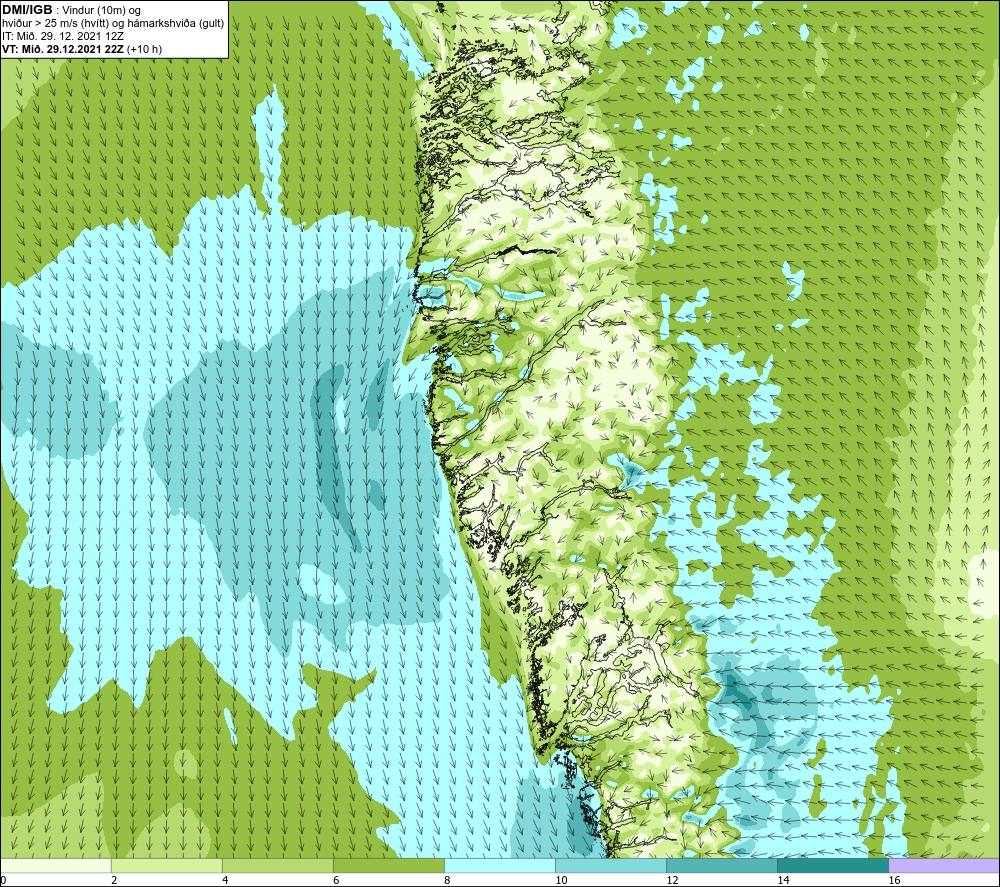1000x887 pixels.
Task: Click the scale label '10'
Action: pyautogui.click(x=561, y=881)
